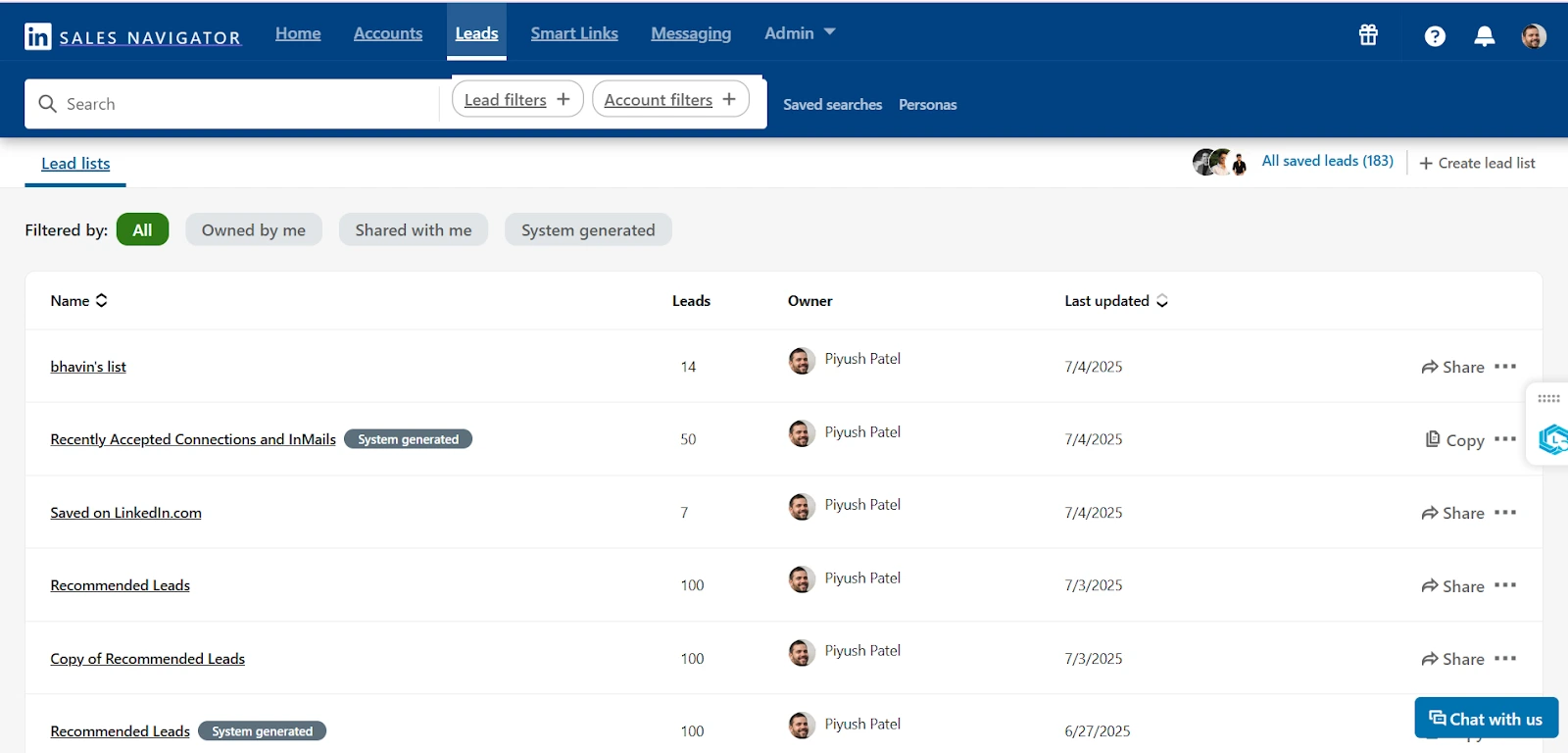This screenshot has height=753, width=1568.
Task: Filter lists by Shared with me
Action: click(x=414, y=229)
